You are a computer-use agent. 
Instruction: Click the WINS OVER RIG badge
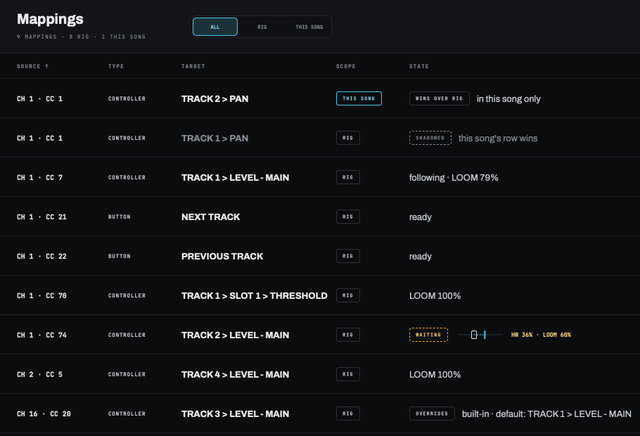click(439, 98)
